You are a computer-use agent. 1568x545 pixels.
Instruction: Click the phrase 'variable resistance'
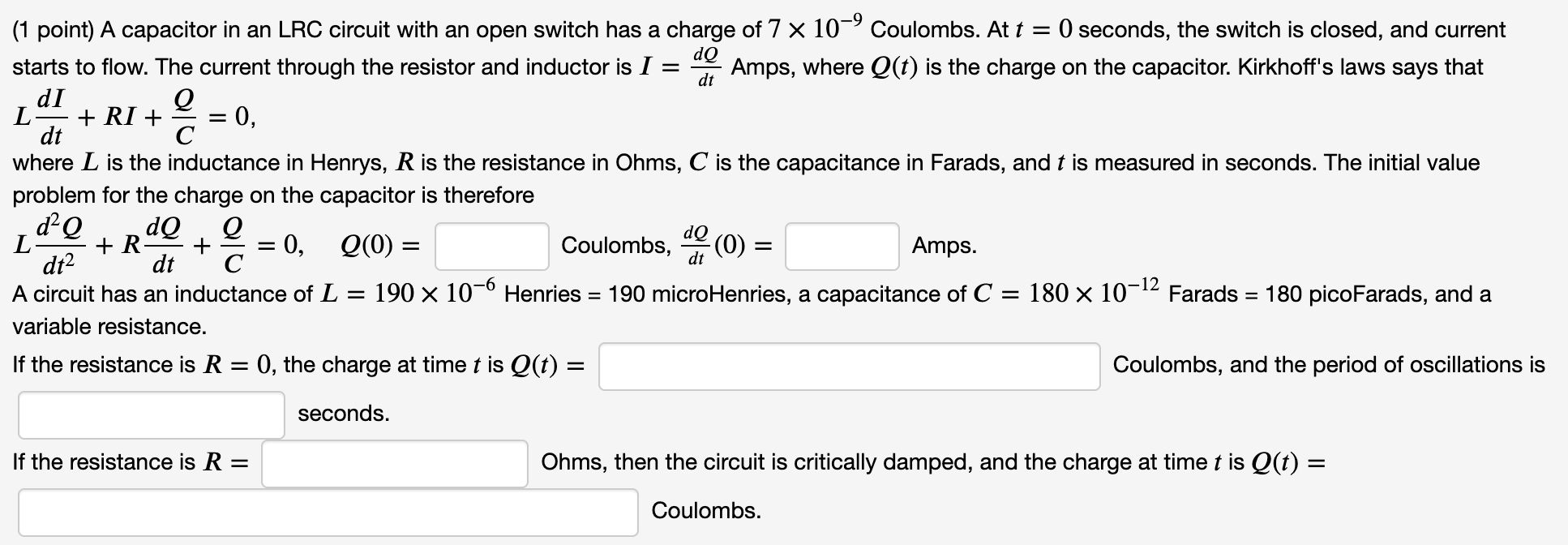tap(108, 327)
